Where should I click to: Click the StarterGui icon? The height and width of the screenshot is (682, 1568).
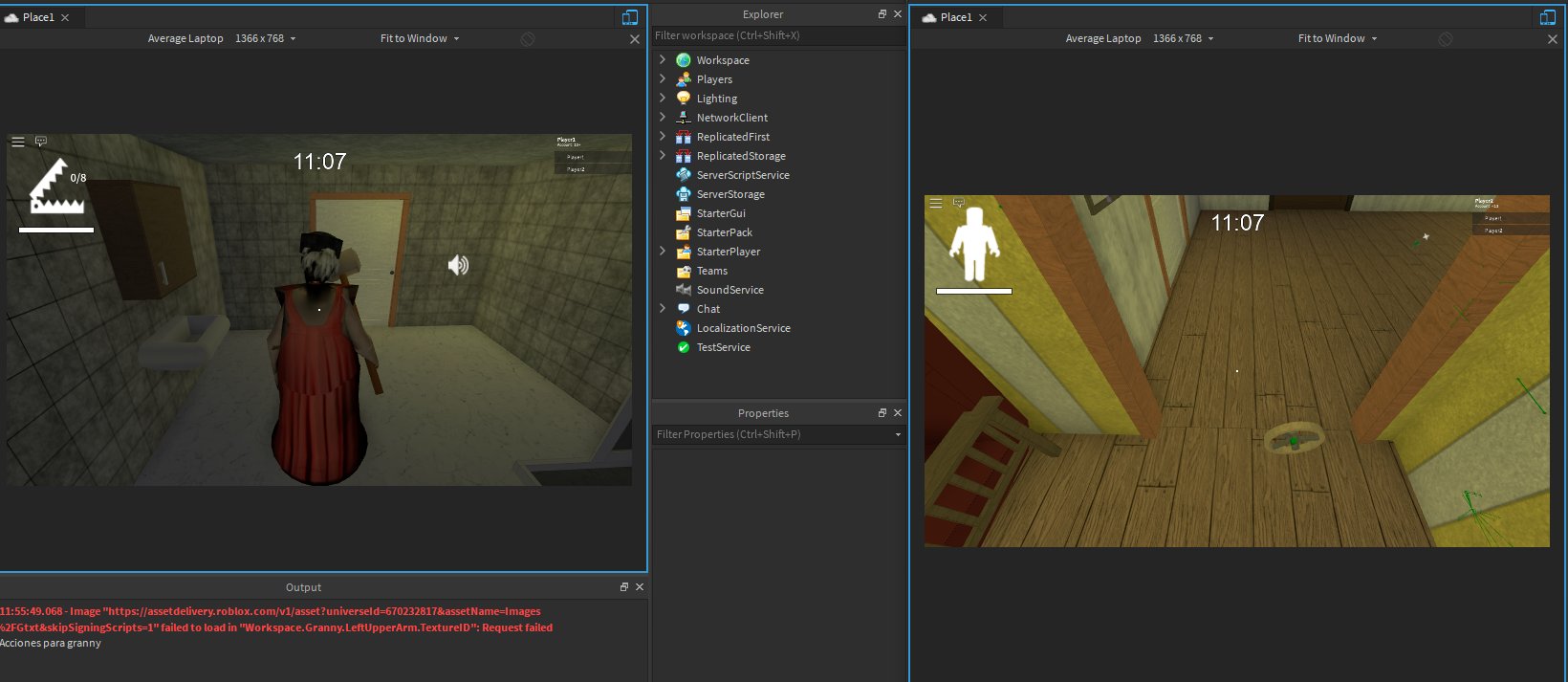coord(684,213)
